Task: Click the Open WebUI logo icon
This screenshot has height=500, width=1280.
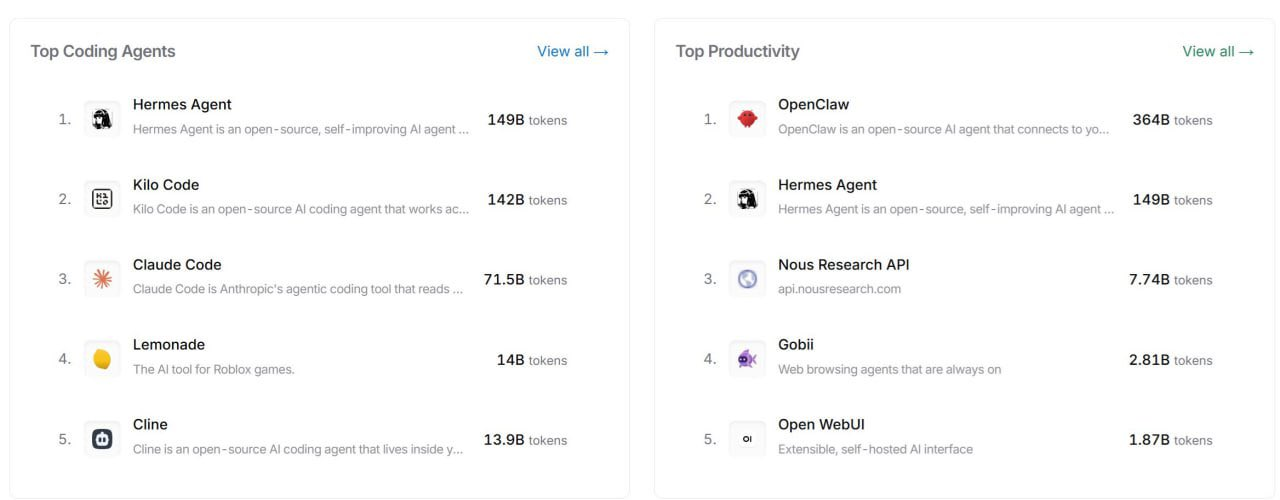Action: [x=747, y=439]
